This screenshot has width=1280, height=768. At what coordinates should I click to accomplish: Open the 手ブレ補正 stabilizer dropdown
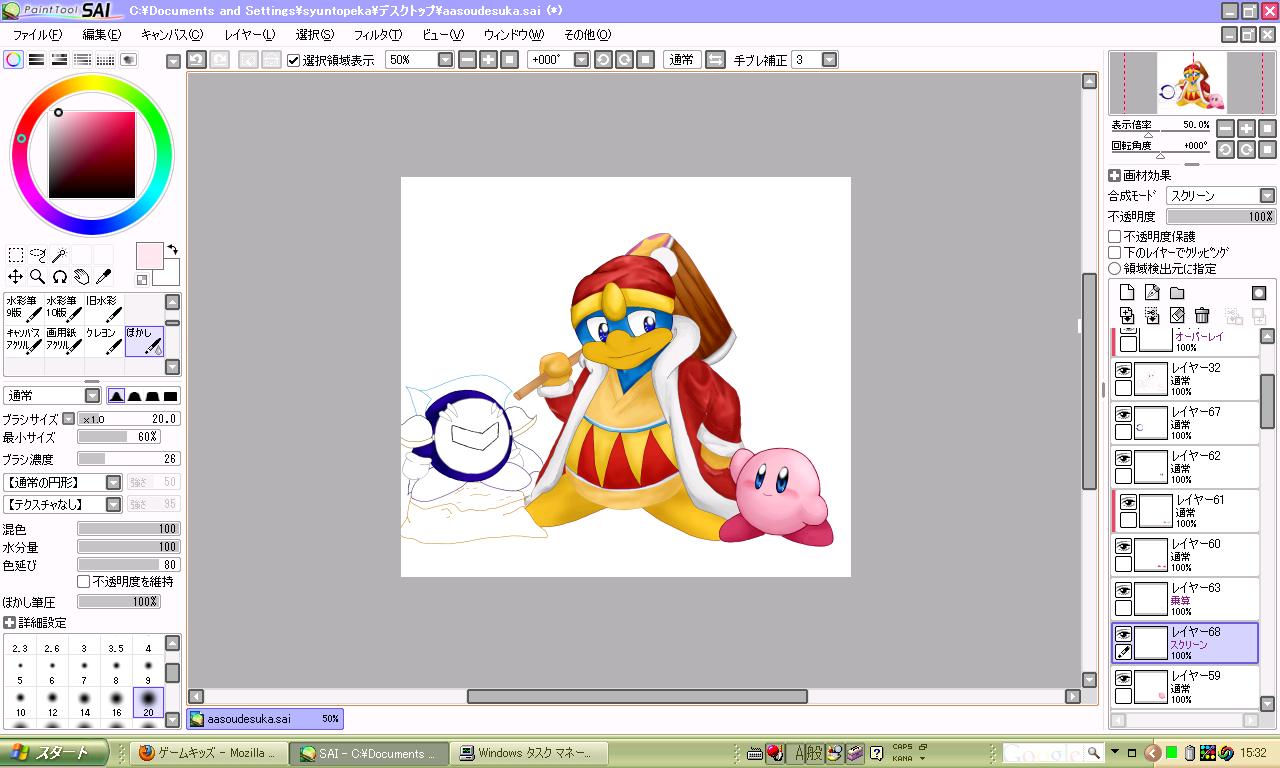pyautogui.click(x=829, y=60)
